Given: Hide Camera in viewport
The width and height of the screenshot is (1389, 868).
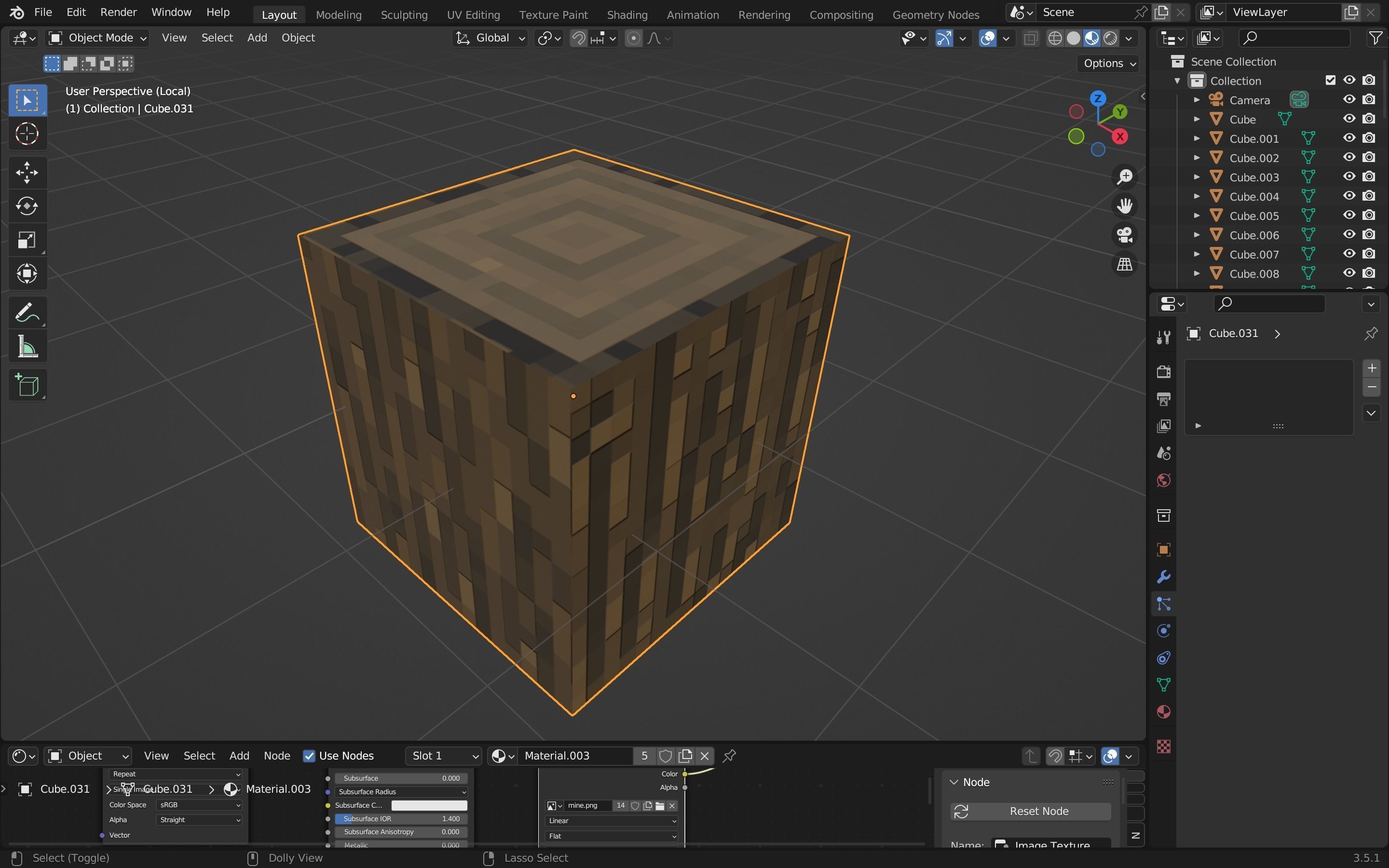Looking at the screenshot, I should [1349, 100].
